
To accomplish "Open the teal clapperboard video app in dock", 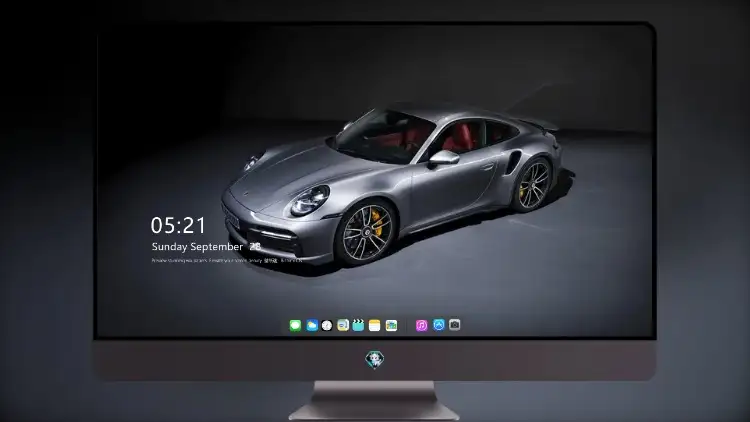I will [x=358, y=325].
